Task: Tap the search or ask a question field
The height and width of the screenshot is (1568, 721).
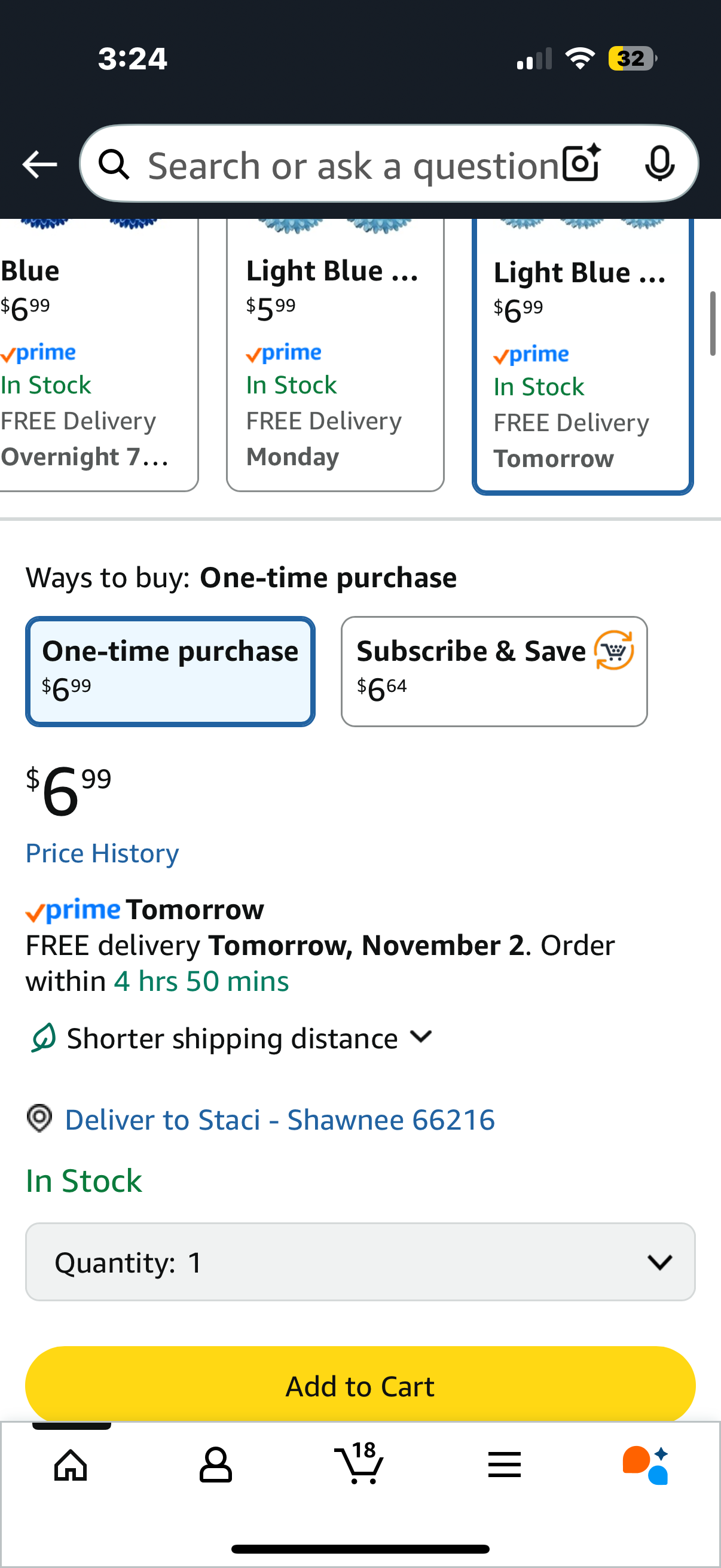Action: coord(353,166)
